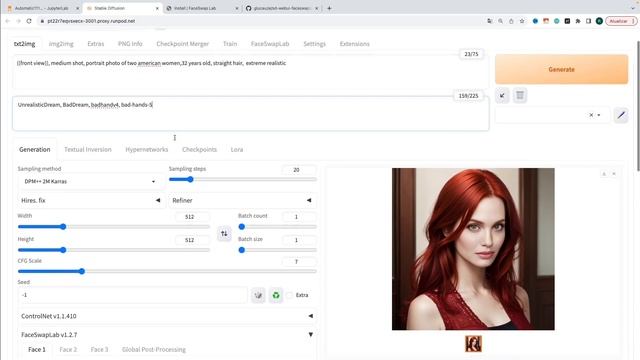Select the txt2img tab

click(x=24, y=44)
